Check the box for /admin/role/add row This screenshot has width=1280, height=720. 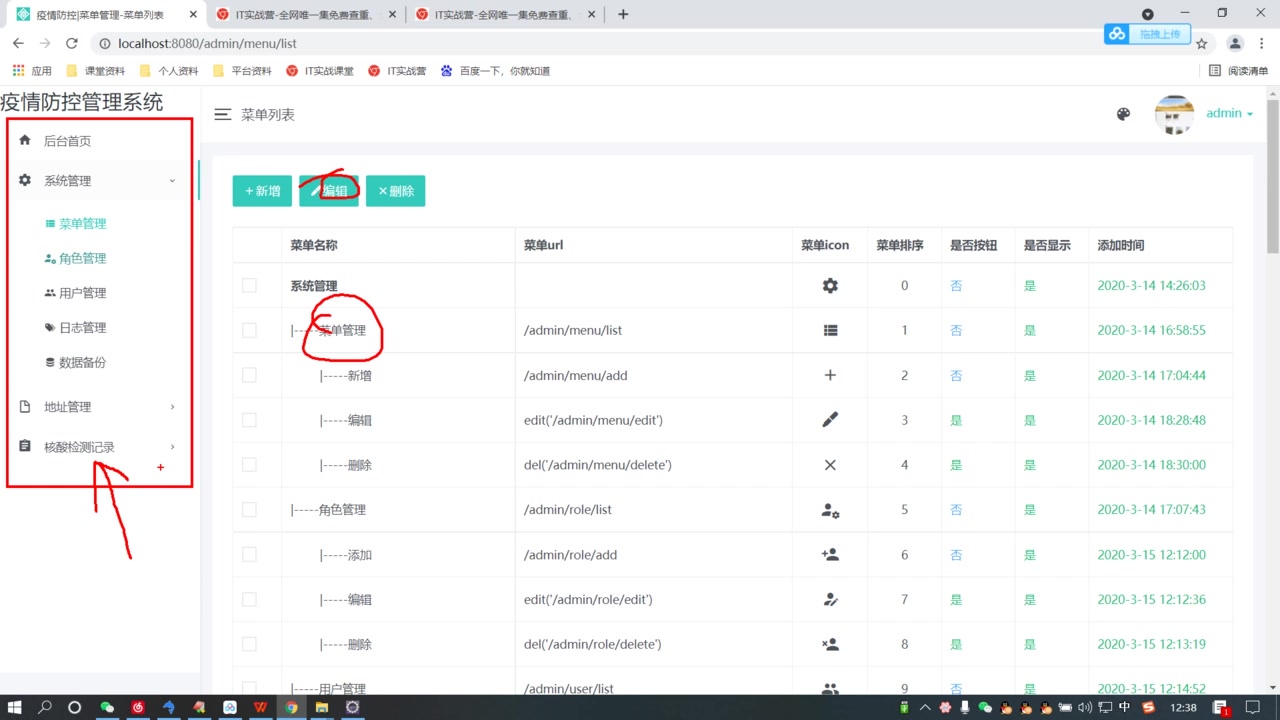[x=249, y=554]
